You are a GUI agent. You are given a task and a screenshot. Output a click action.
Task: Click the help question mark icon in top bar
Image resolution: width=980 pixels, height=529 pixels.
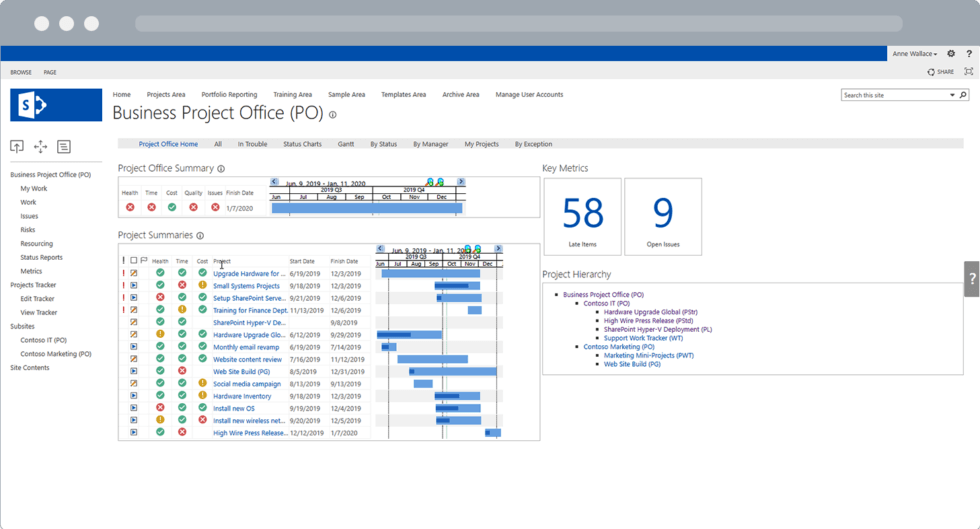tap(968, 54)
